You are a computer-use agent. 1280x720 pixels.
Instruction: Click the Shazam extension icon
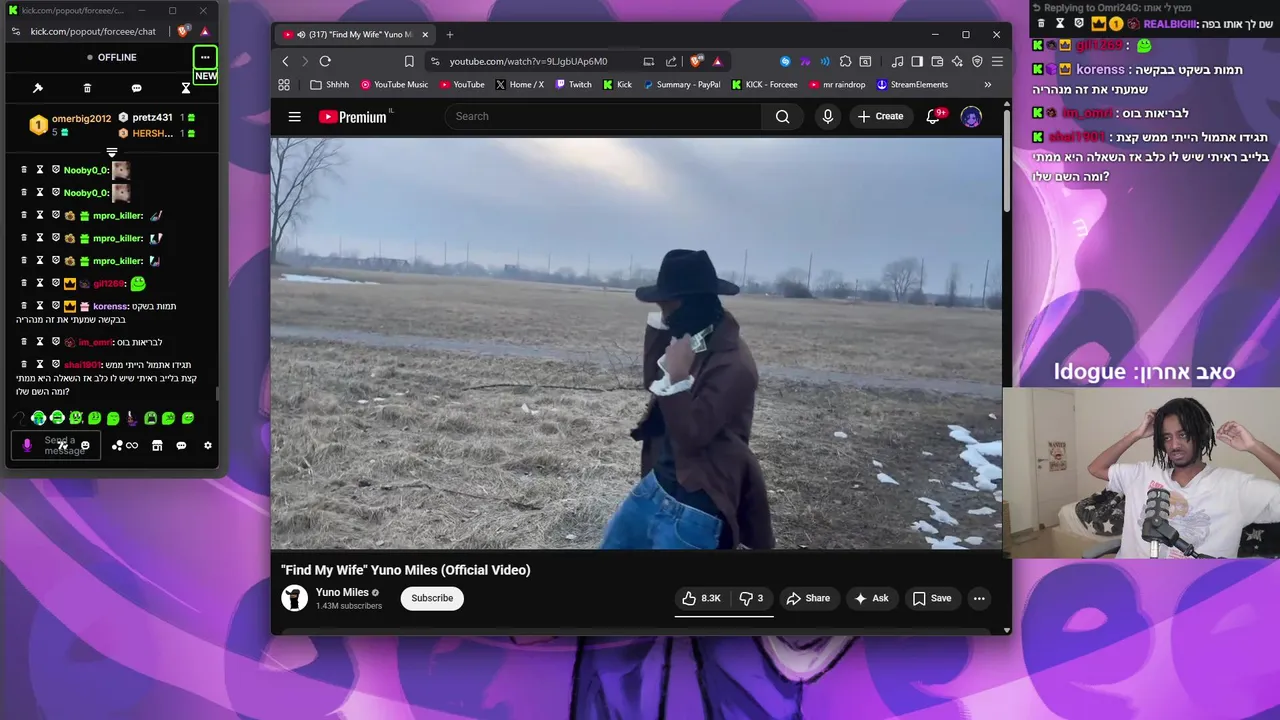click(x=785, y=61)
